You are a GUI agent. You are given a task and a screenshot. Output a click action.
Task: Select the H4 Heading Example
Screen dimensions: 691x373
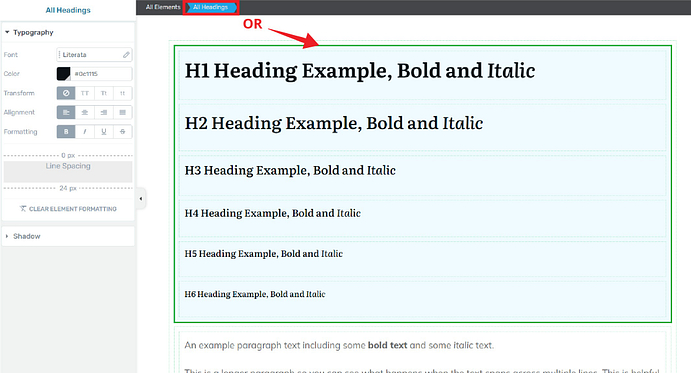[x=423, y=218]
